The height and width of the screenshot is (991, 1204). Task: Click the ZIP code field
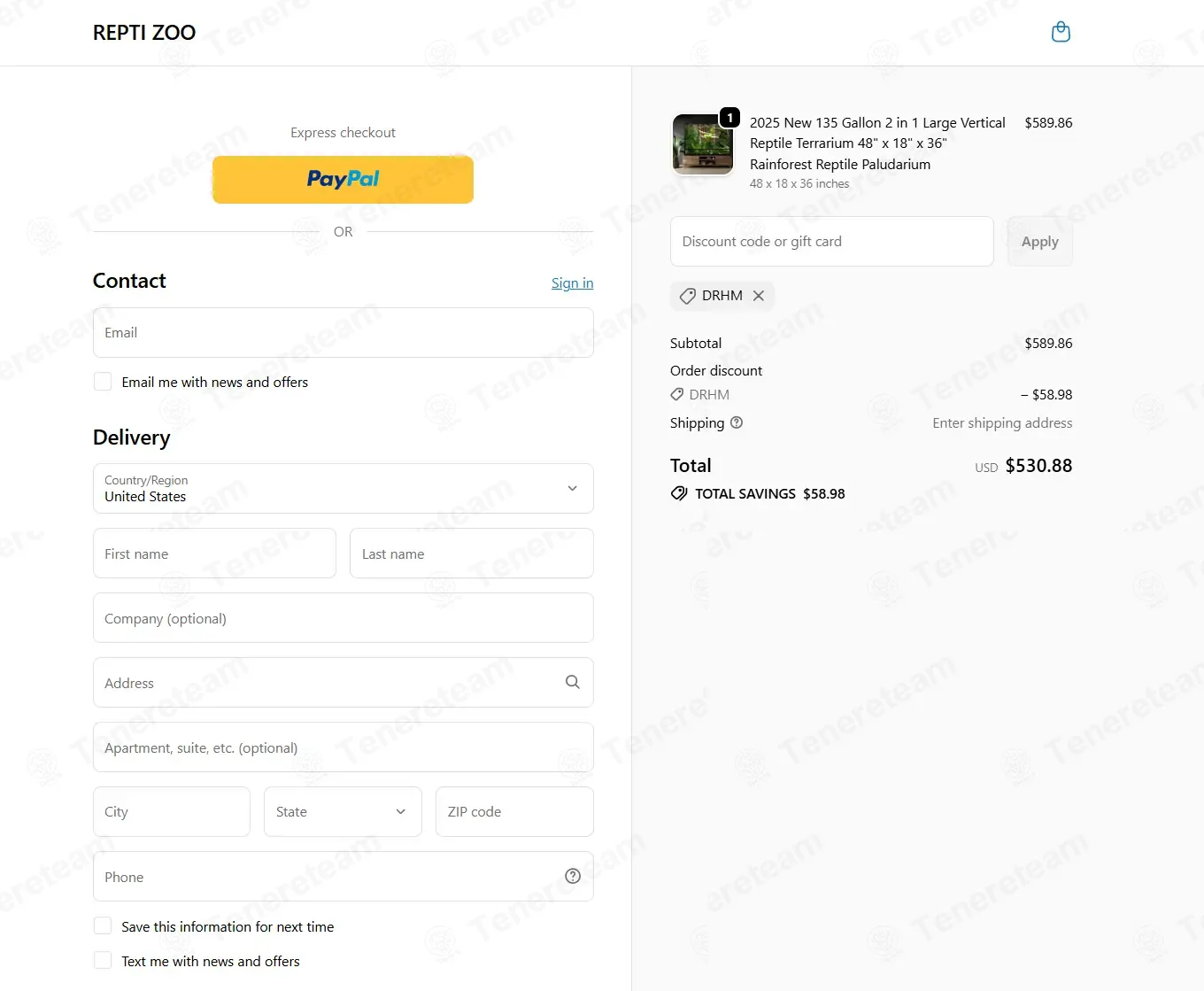(x=514, y=811)
